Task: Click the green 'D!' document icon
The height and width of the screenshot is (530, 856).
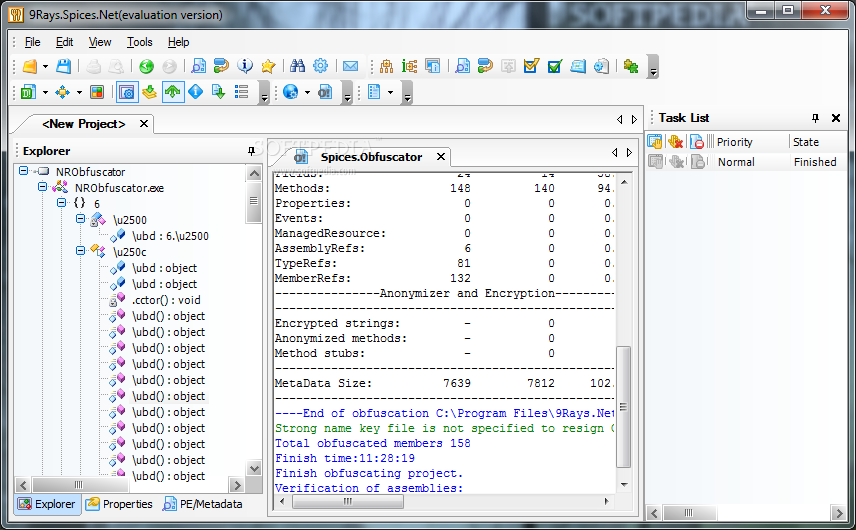Action: 28,92
